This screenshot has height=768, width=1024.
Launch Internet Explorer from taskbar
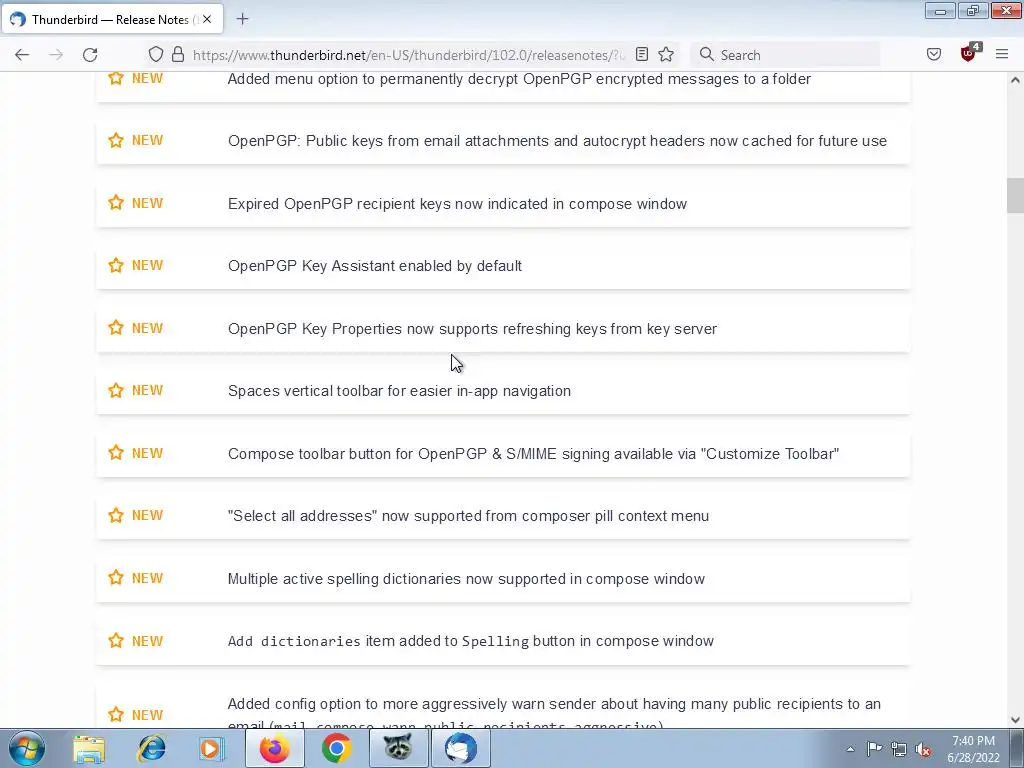152,748
